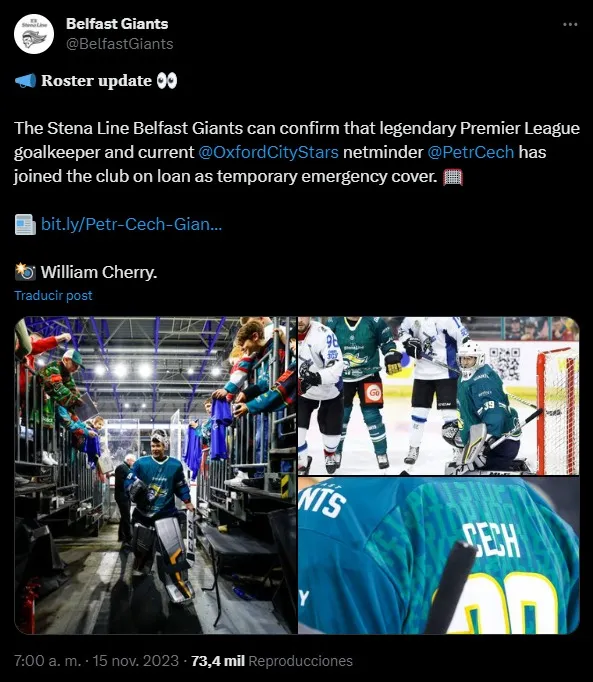593x682 pixels.
Task: Open the 73,4 mil Reproducciones count
Action: point(272,661)
